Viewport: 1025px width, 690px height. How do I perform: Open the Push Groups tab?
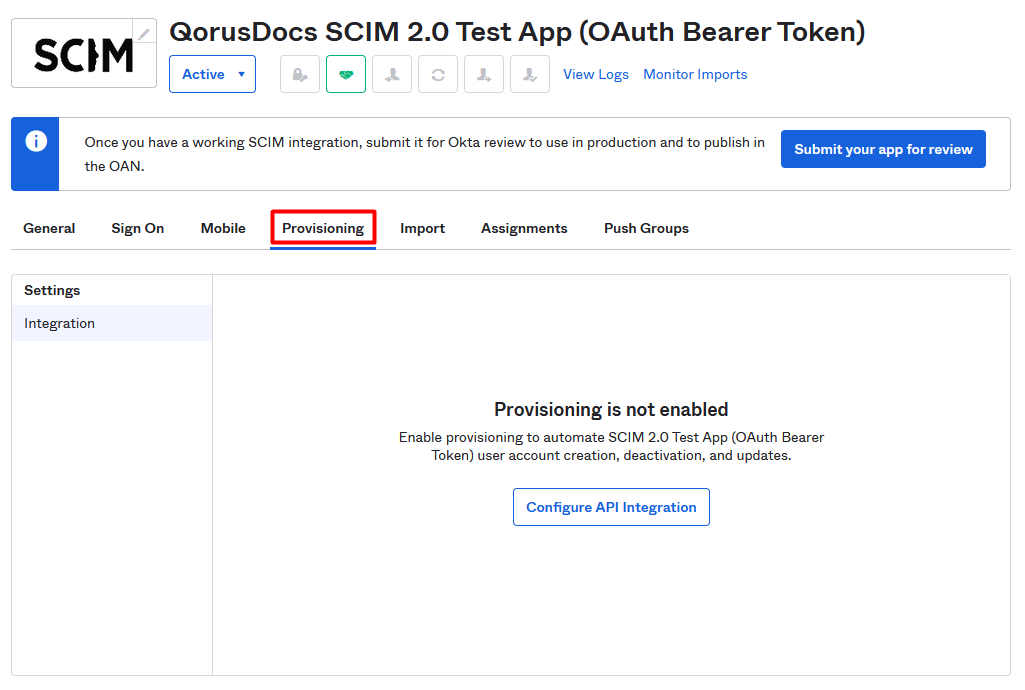(647, 229)
